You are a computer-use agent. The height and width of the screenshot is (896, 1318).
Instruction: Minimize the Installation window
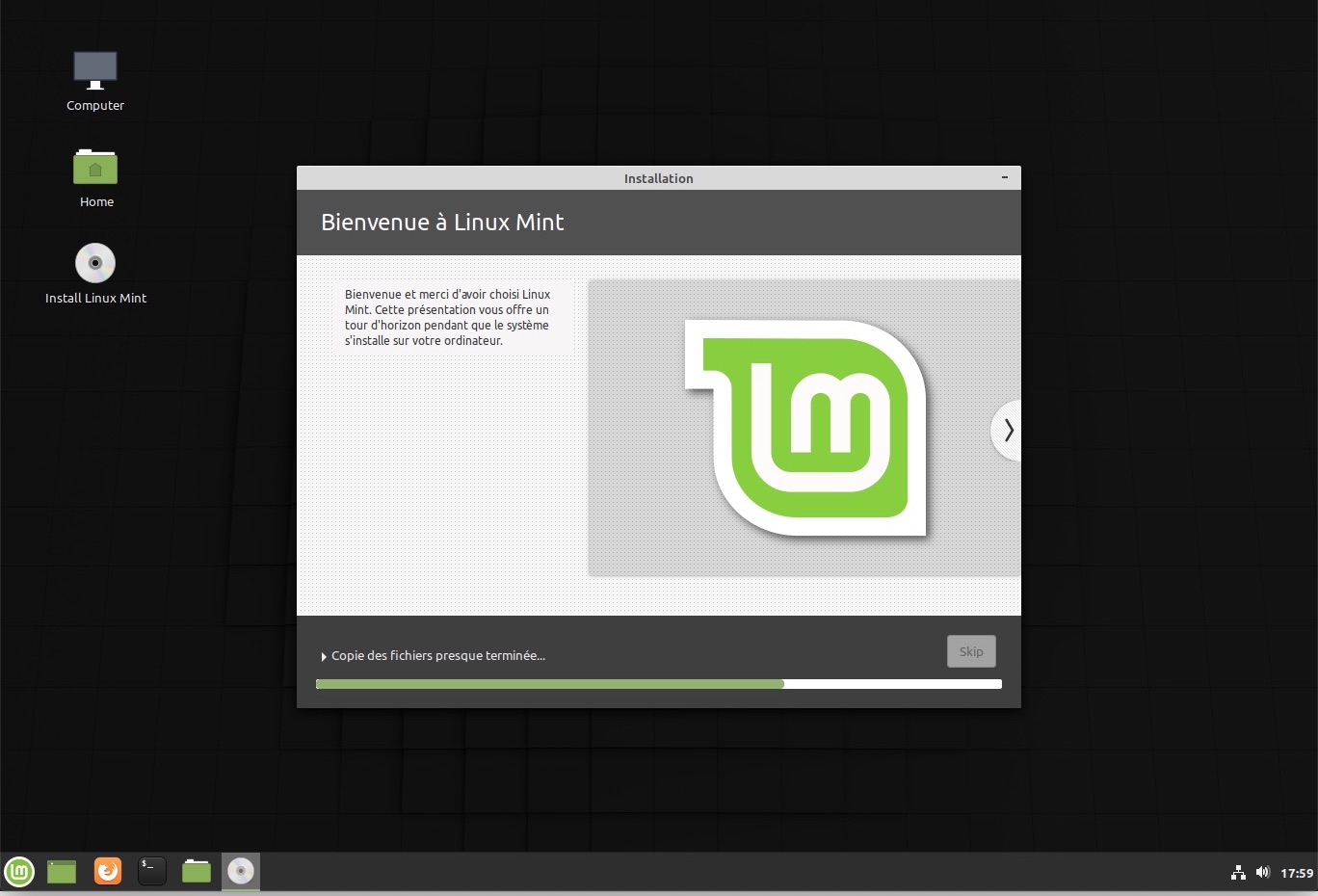(1004, 178)
